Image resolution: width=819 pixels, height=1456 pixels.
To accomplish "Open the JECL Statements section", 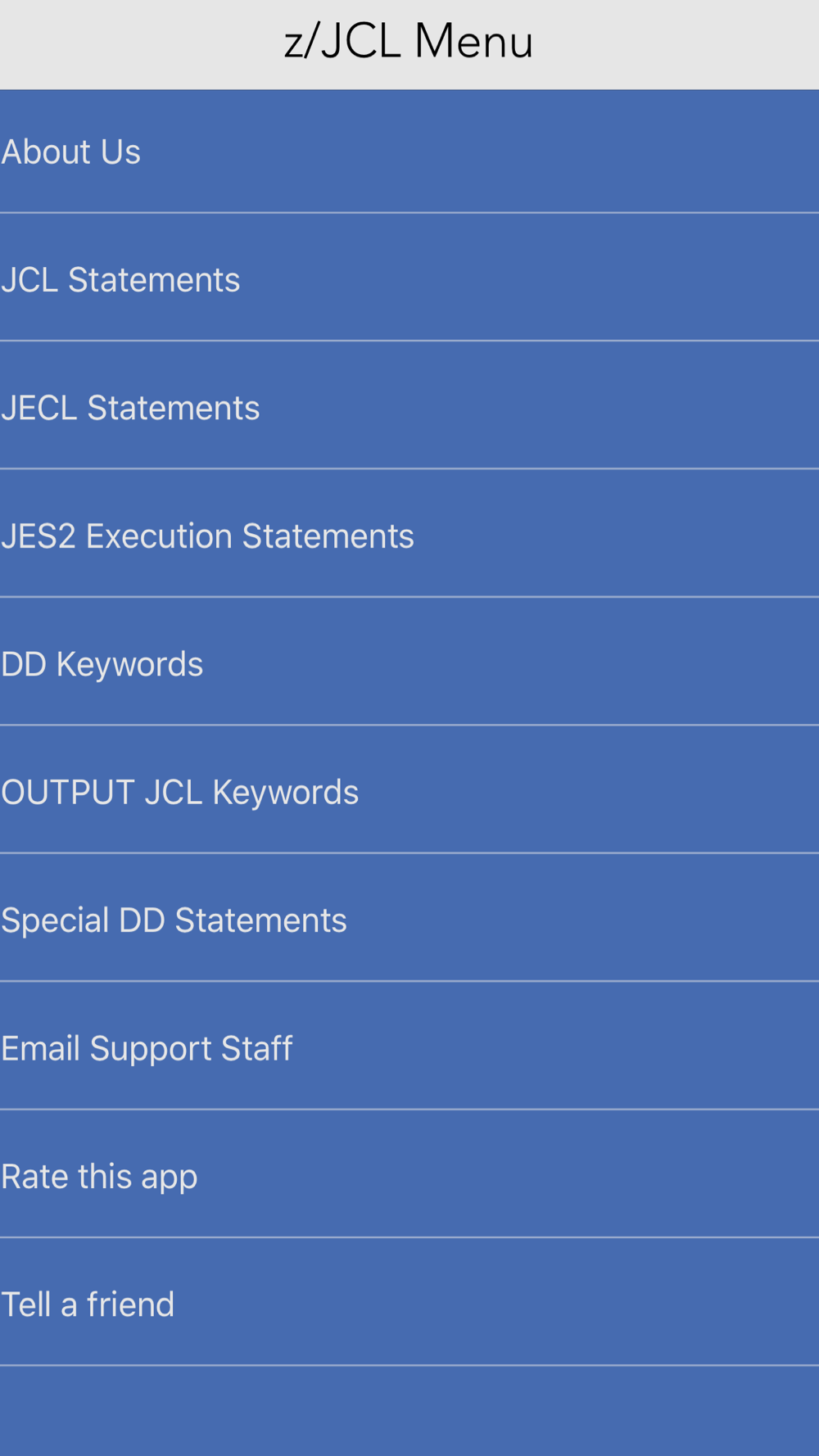I will pyautogui.click(x=409, y=407).
